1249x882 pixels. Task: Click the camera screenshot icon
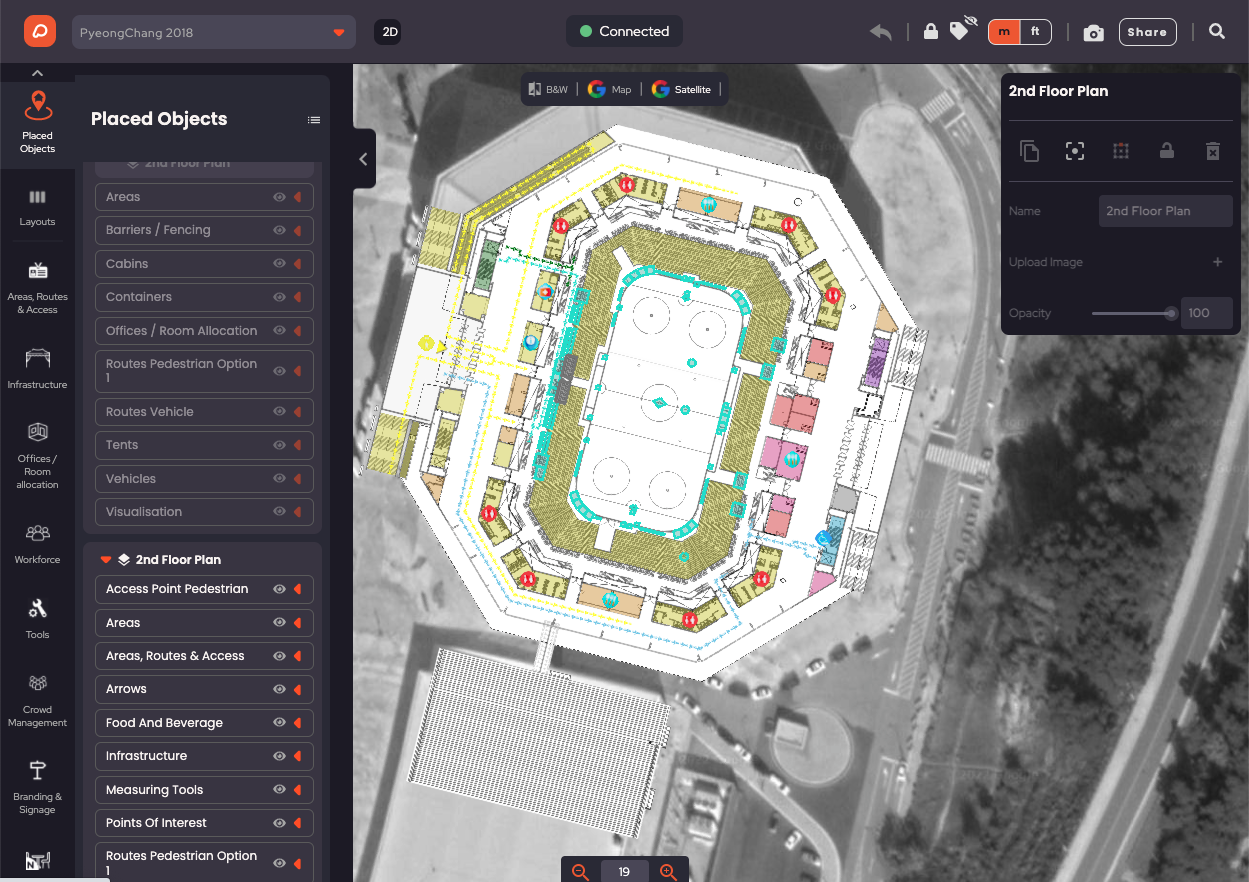pos(1094,33)
